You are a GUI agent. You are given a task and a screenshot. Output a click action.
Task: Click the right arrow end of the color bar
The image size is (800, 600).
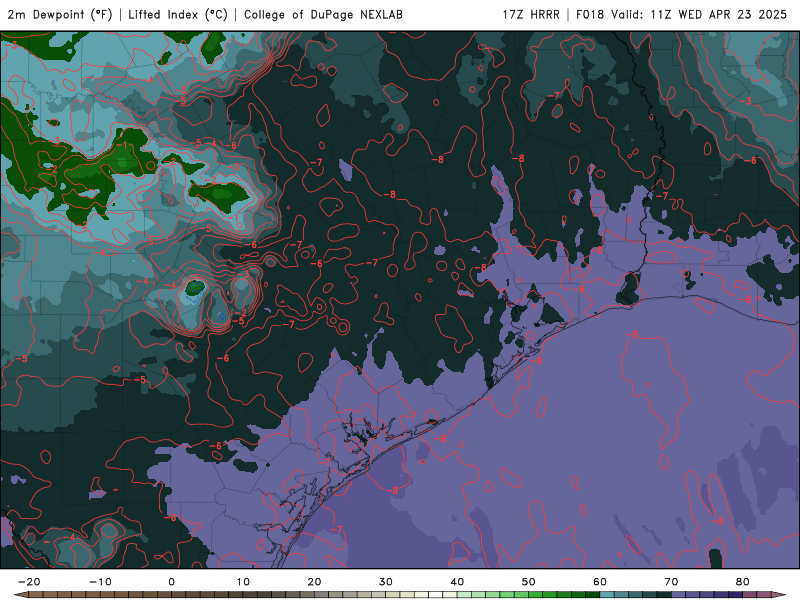[x=779, y=595]
